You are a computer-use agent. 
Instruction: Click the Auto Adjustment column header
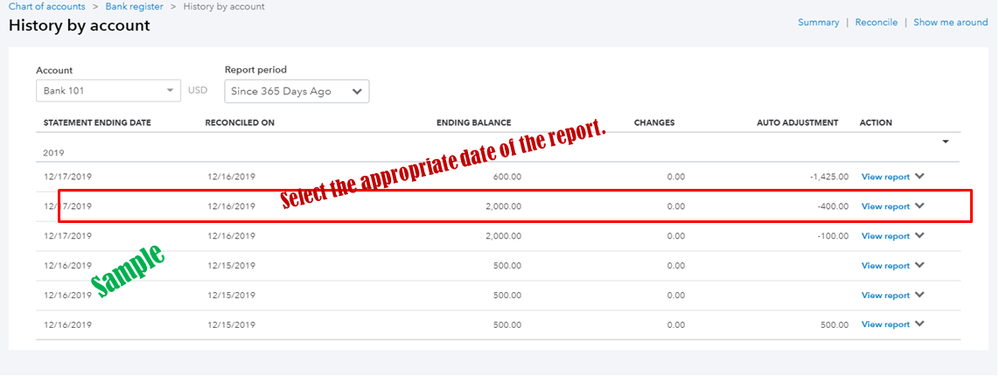click(798, 123)
